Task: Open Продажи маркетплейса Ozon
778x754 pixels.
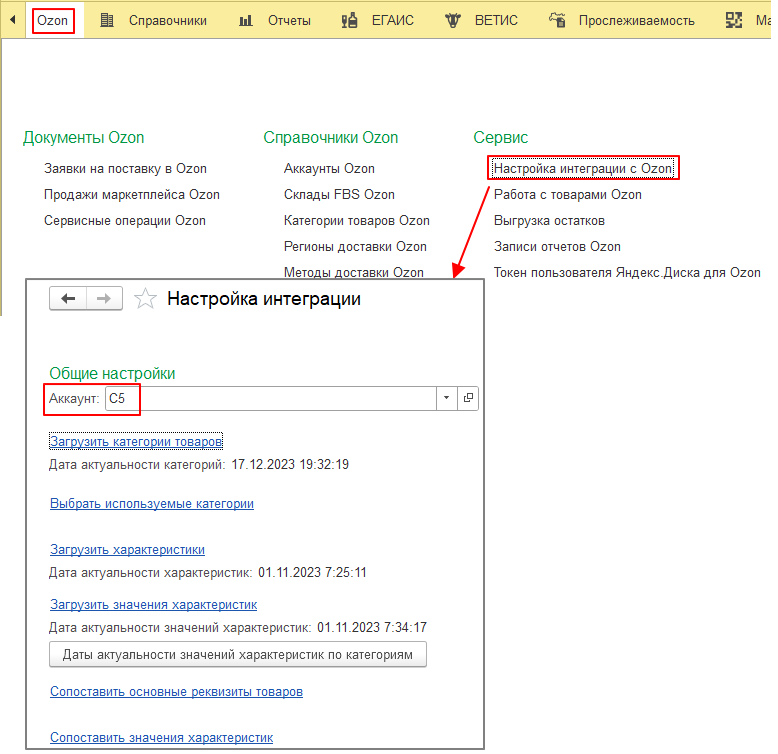Action: click(x=131, y=194)
